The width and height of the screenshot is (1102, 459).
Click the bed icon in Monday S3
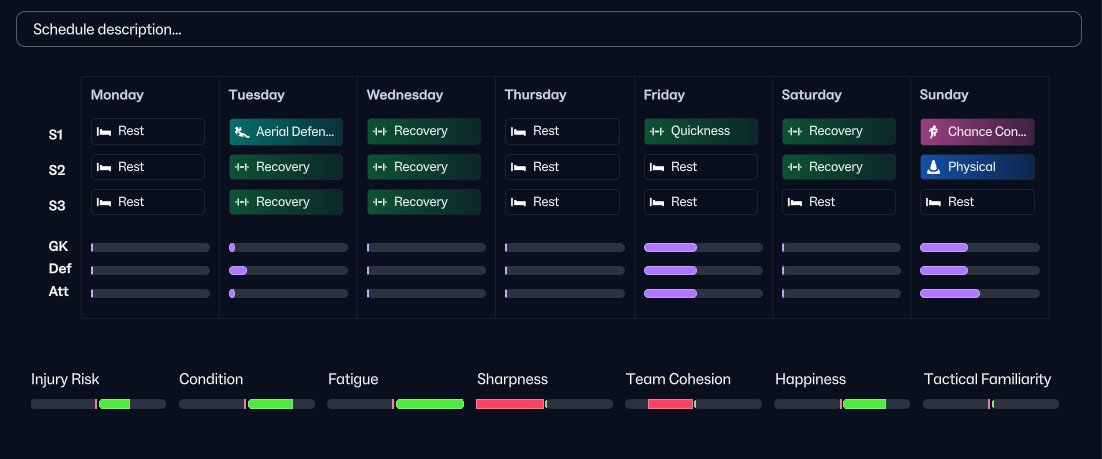click(x=104, y=202)
